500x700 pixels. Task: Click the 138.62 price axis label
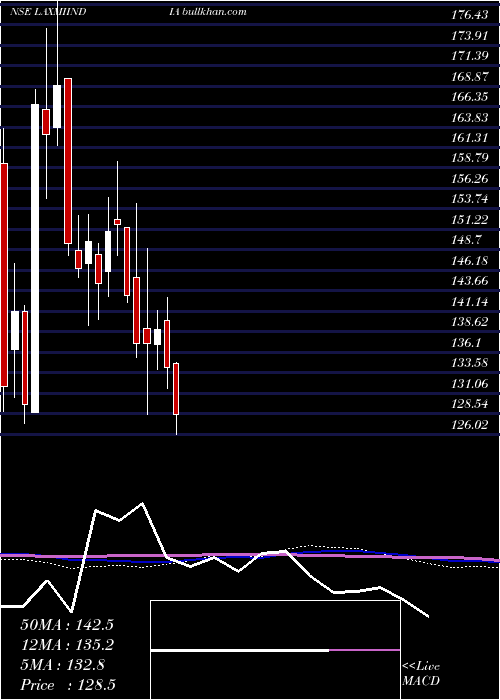coord(469,322)
